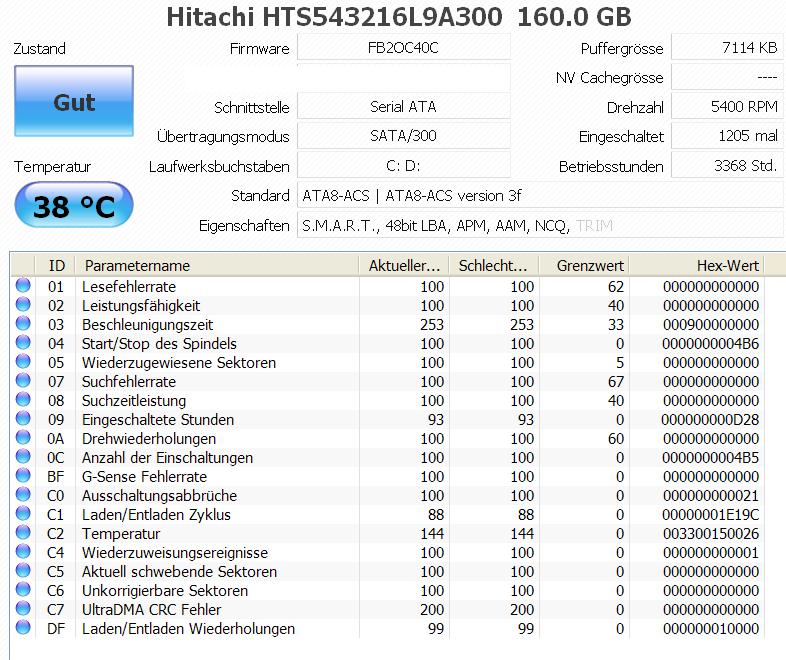The height and width of the screenshot is (660, 786).
Task: Sort by the ID column header
Action: 55,266
